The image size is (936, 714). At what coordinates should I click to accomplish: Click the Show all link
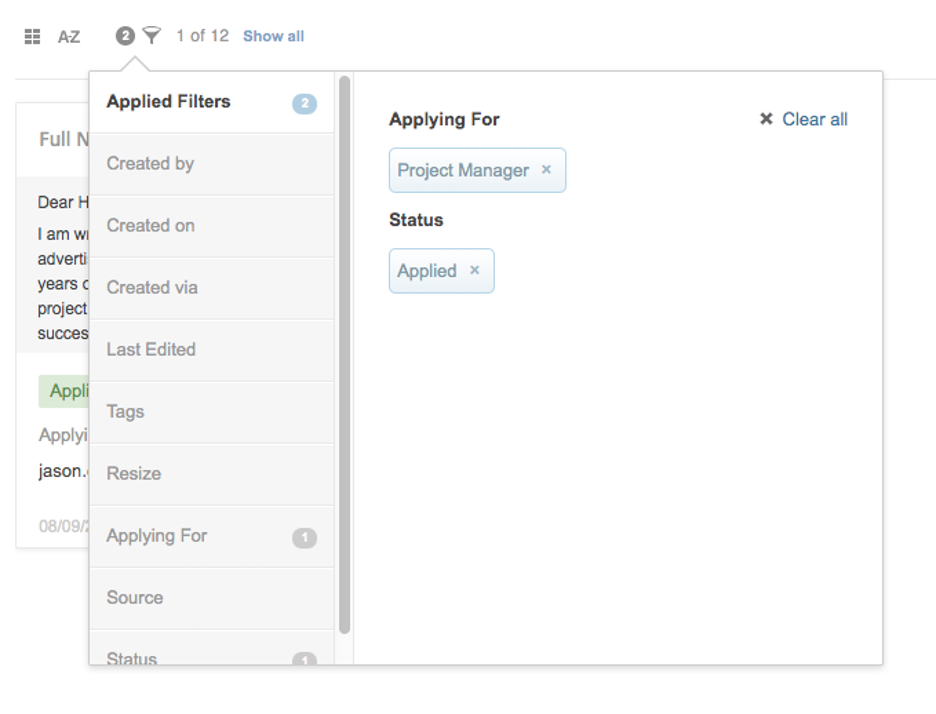(273, 35)
